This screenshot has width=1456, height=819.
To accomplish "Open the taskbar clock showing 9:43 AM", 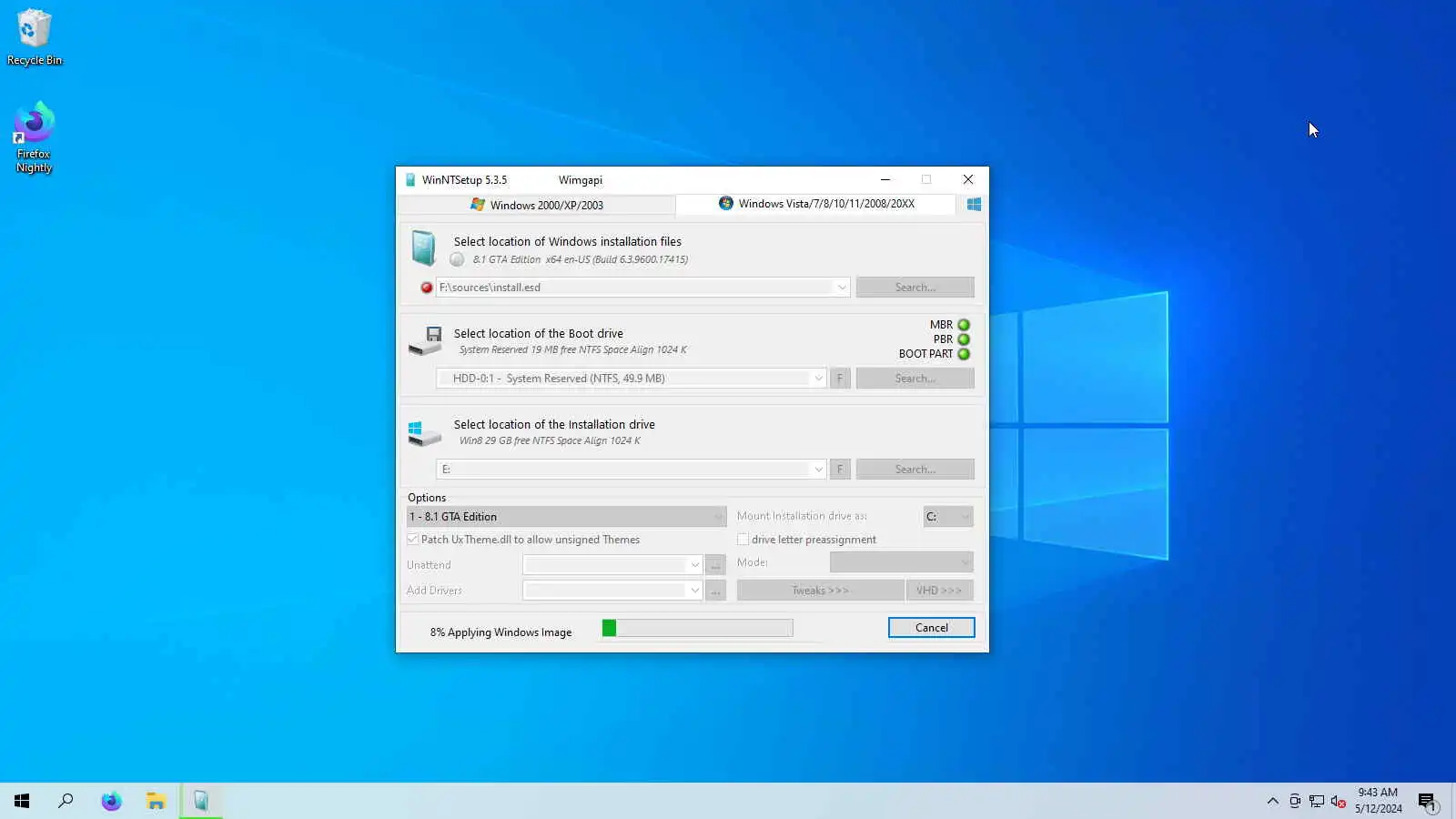I will tap(1378, 801).
